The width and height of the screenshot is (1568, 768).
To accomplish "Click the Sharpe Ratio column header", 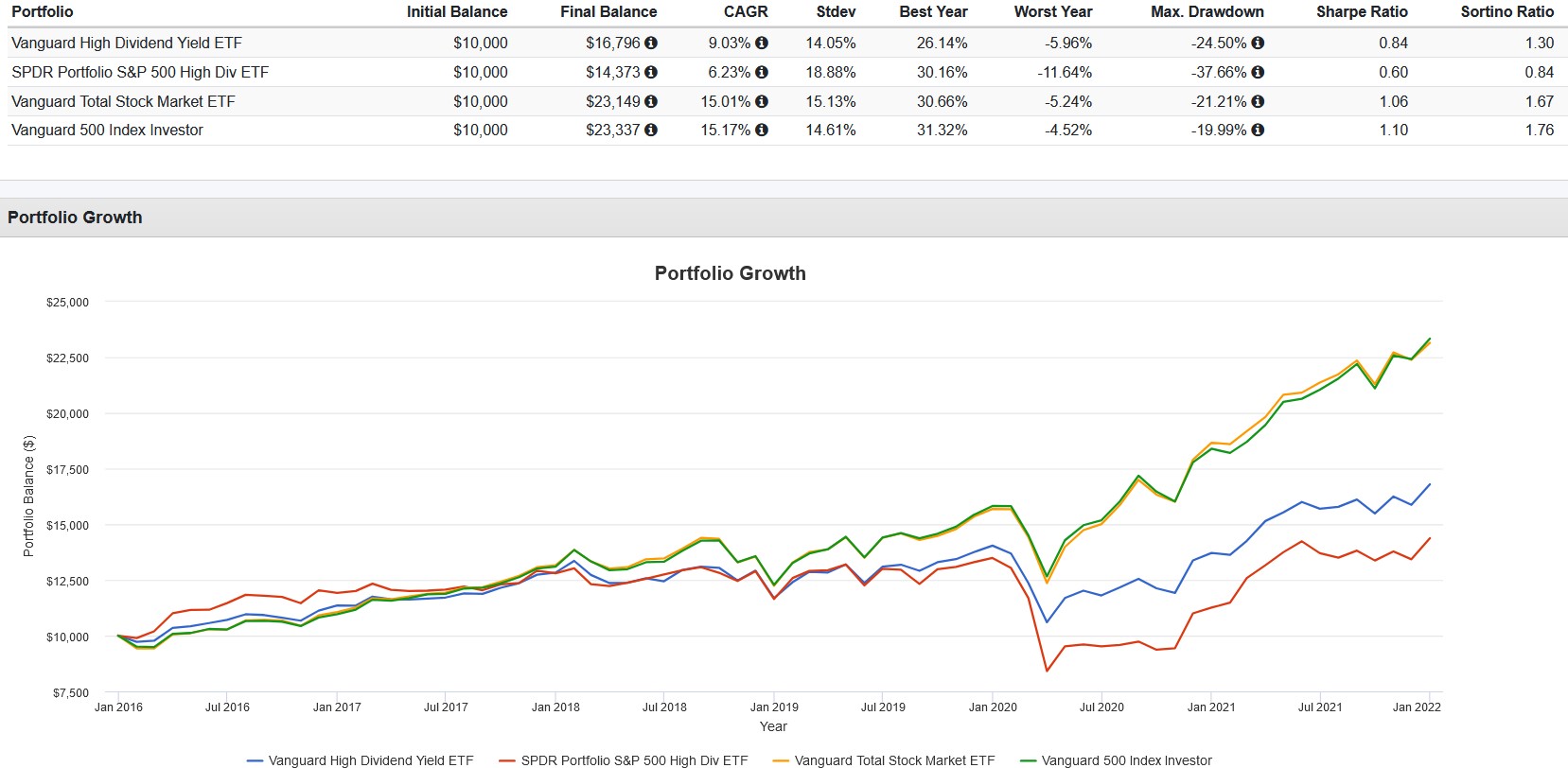I will tap(1362, 11).
